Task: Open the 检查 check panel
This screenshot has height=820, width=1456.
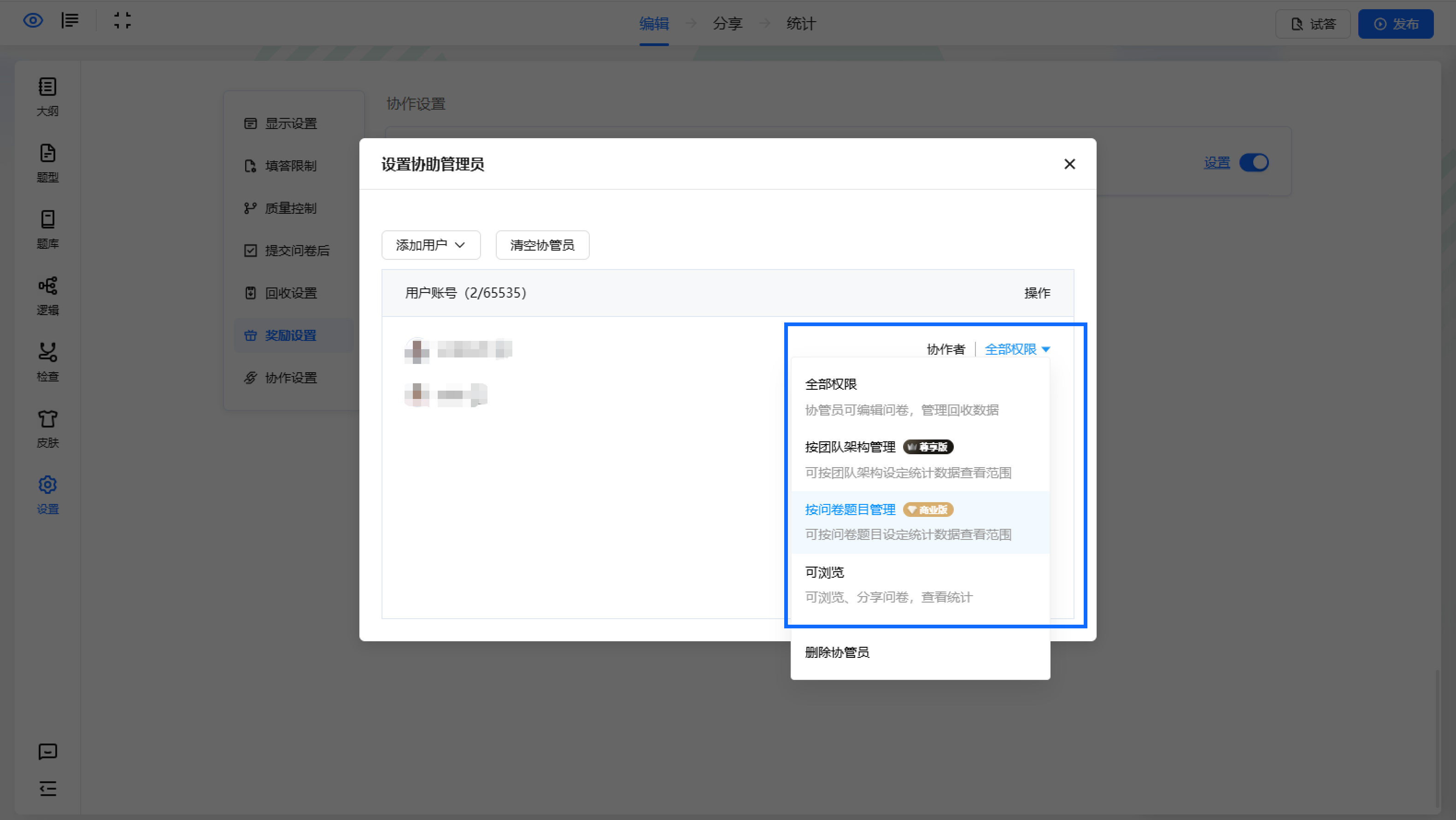Action: click(47, 362)
